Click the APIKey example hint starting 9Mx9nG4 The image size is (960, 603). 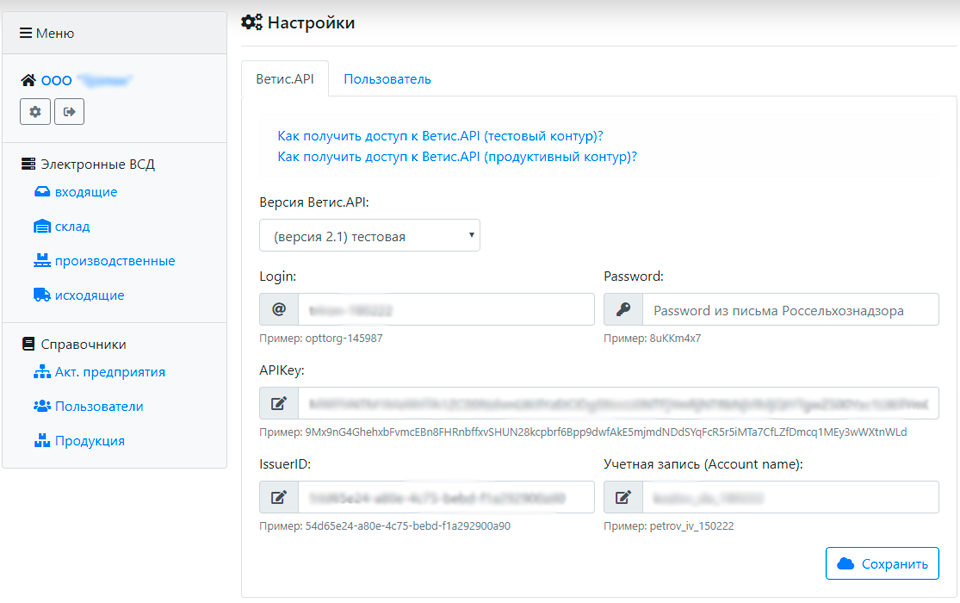pos(583,432)
